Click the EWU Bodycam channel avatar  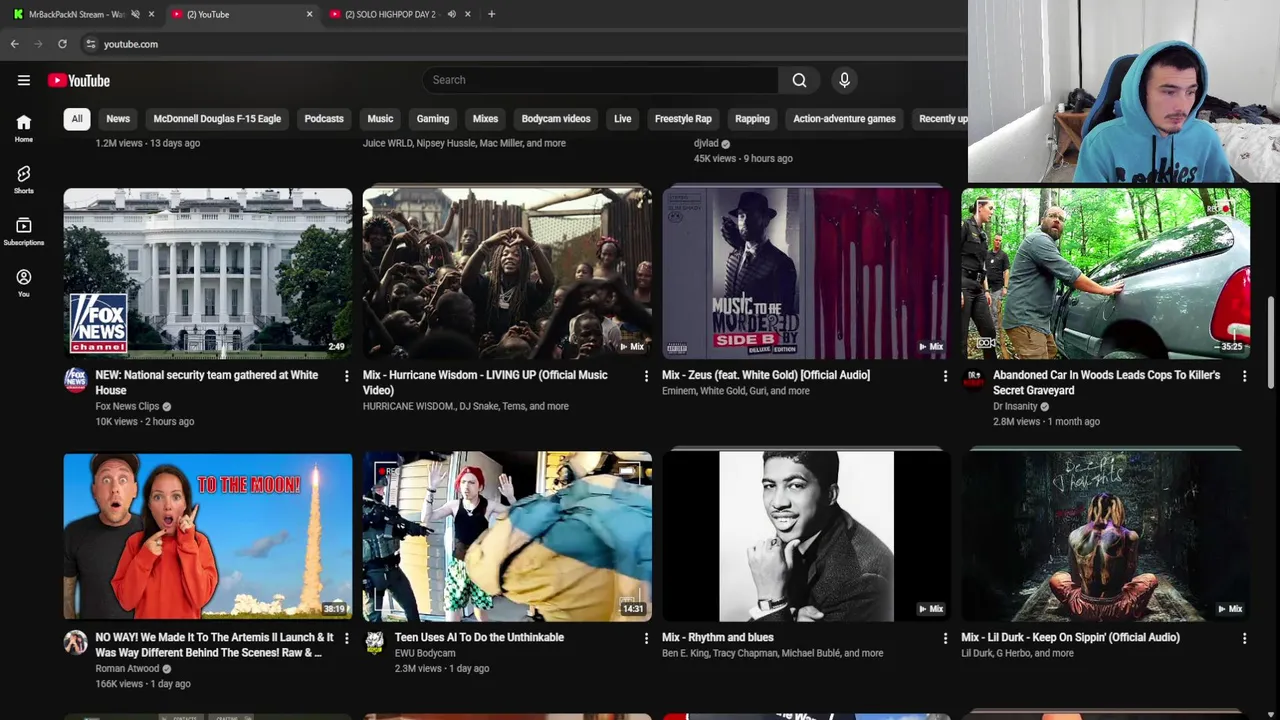374,641
